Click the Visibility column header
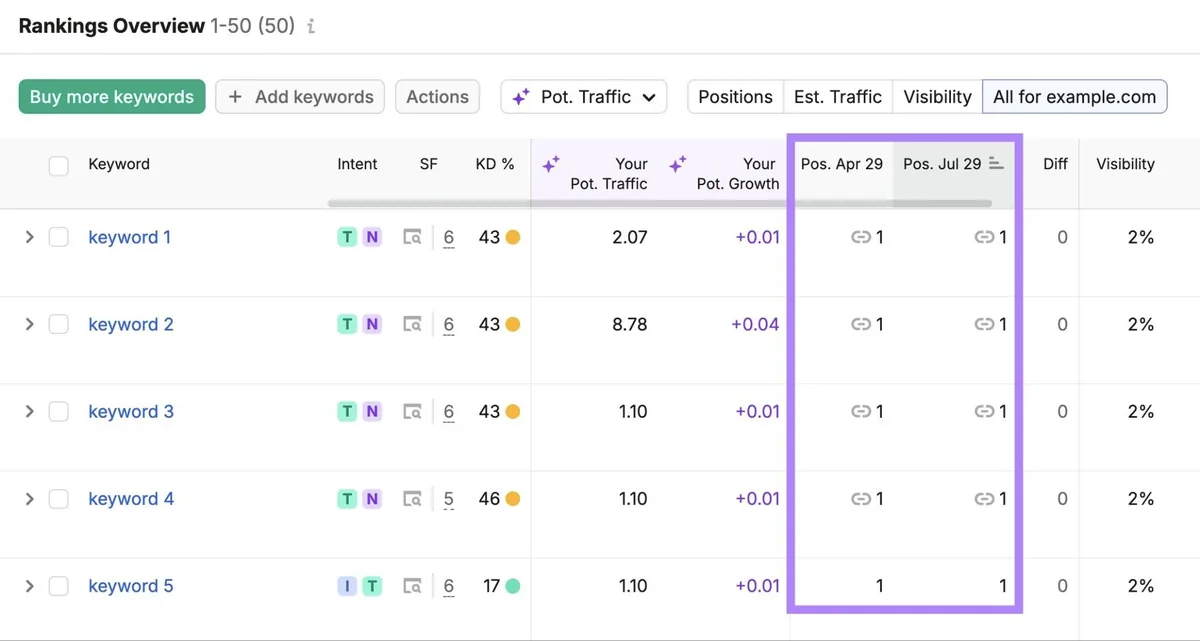1200x641 pixels. tap(1125, 164)
